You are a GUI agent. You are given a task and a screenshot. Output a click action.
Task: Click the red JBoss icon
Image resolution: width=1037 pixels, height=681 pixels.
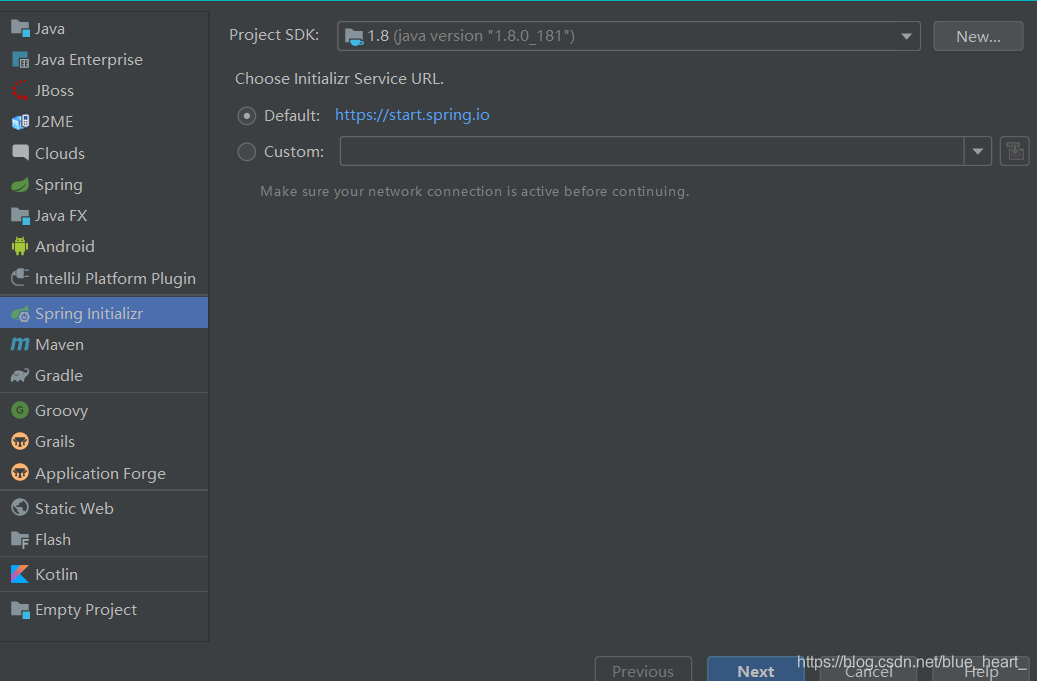tap(21, 90)
